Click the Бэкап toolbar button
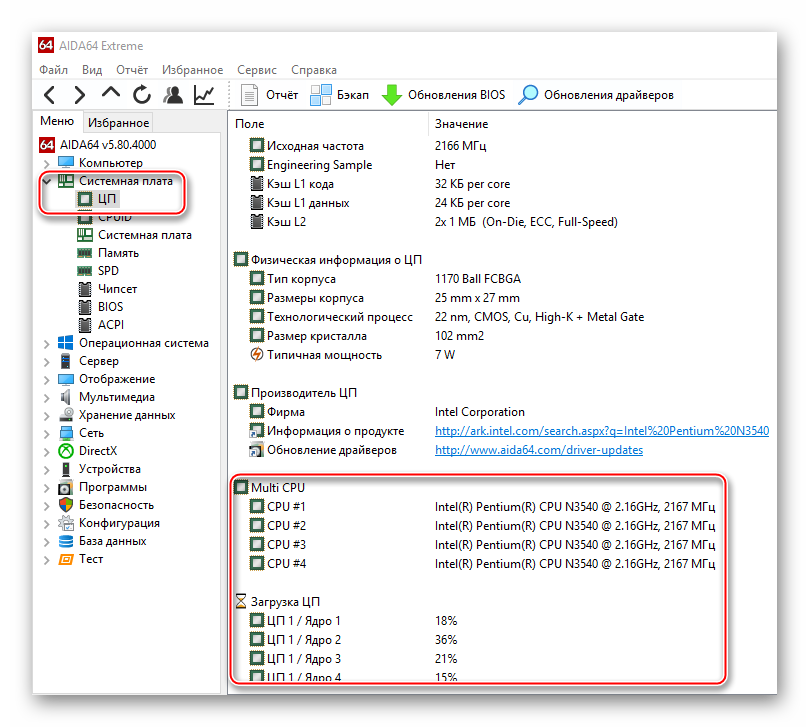 point(340,95)
